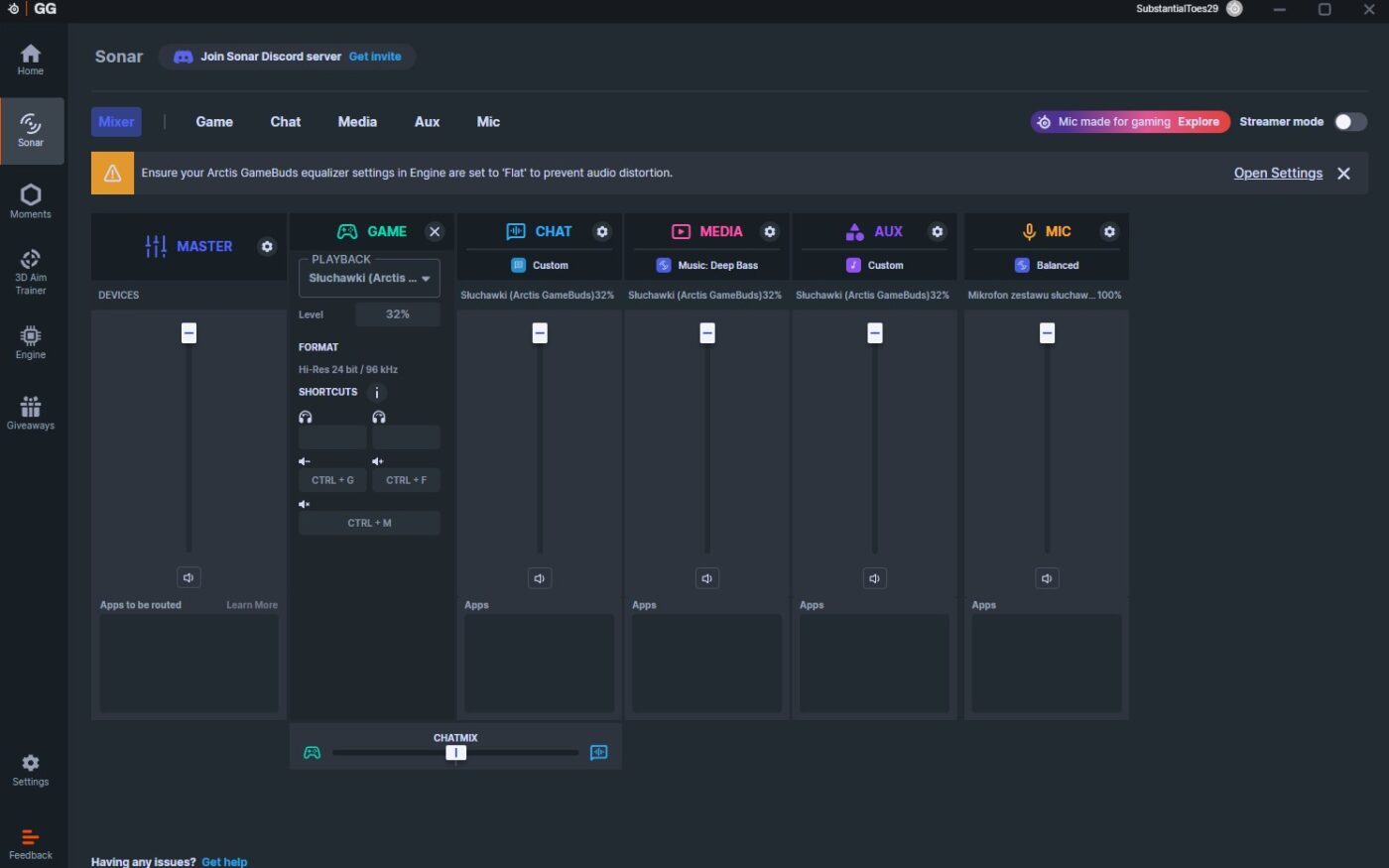Open the Mic preset Balanced selector
The width and height of the screenshot is (1389, 868).
[x=1047, y=265]
